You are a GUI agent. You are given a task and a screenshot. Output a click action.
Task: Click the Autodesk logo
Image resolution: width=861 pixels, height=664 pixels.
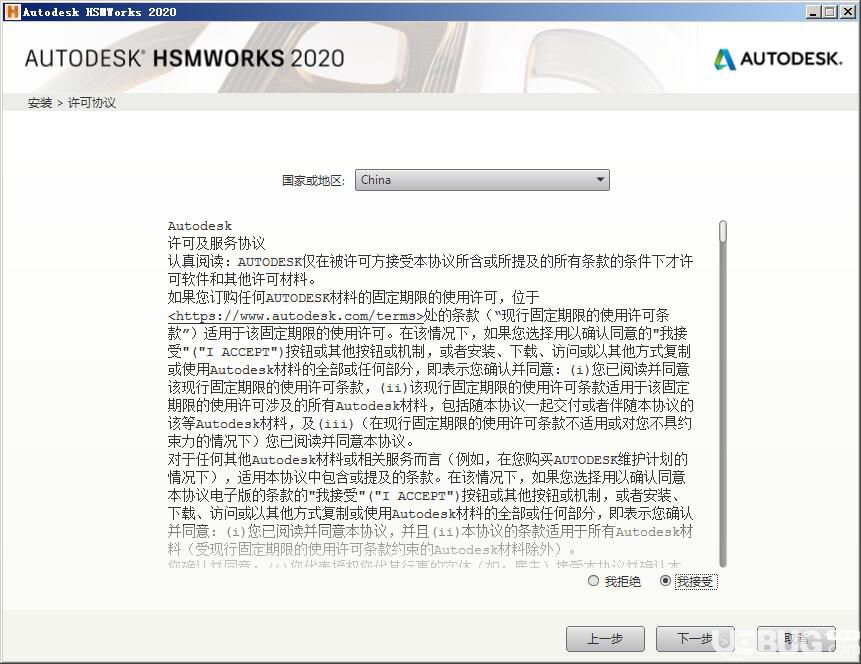[x=778, y=59]
